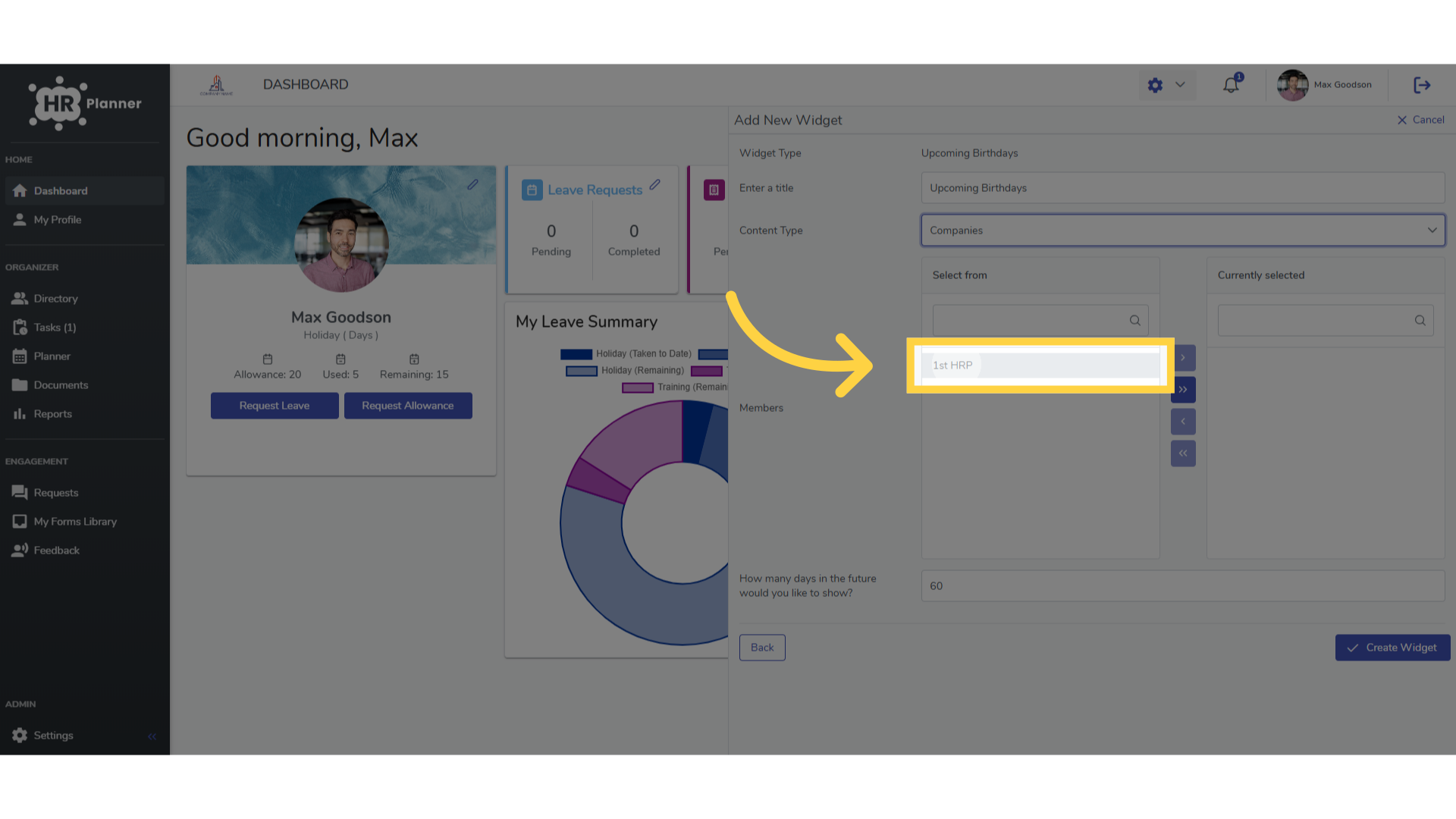Move all items right with double arrow
Screen dimensions: 1456x819
(x=1183, y=390)
